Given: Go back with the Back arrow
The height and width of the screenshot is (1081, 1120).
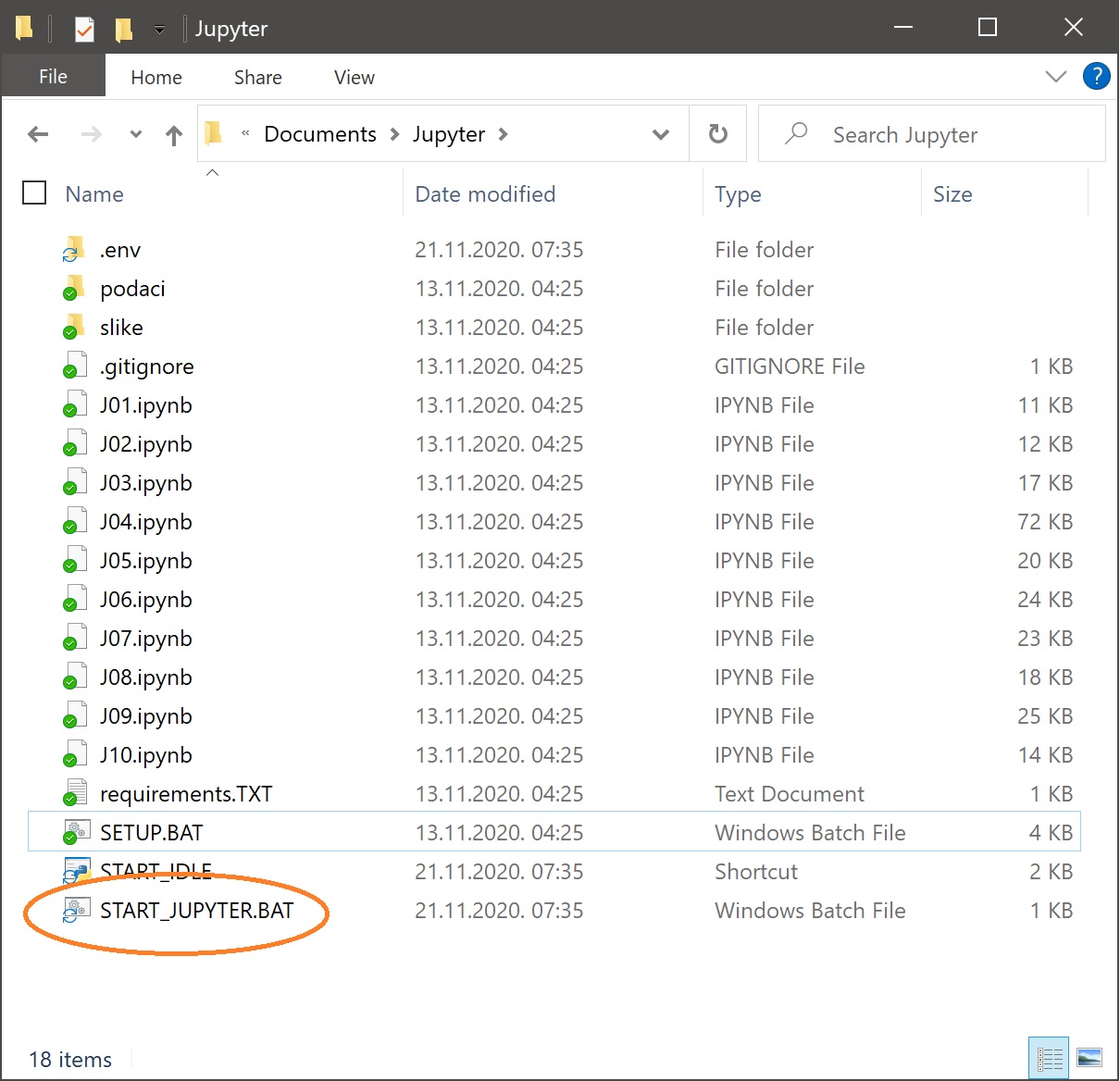Looking at the screenshot, I should (38, 134).
